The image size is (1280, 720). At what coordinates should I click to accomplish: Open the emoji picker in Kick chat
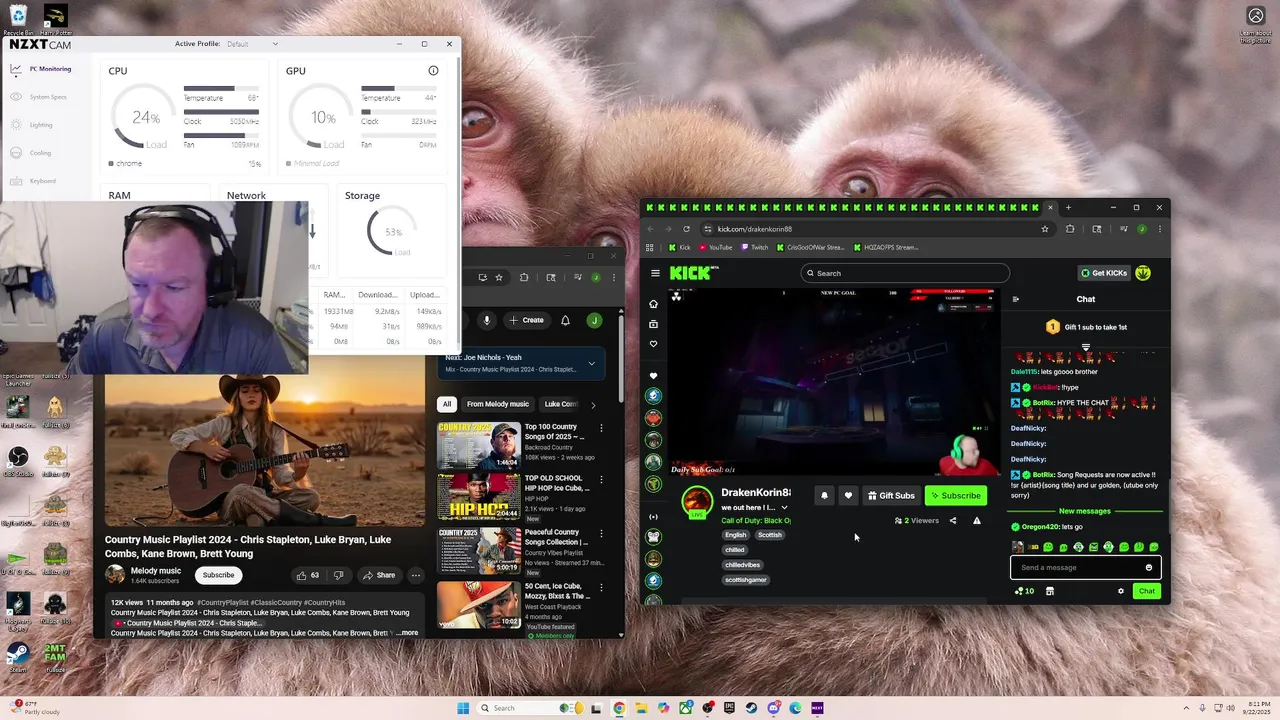1149,567
